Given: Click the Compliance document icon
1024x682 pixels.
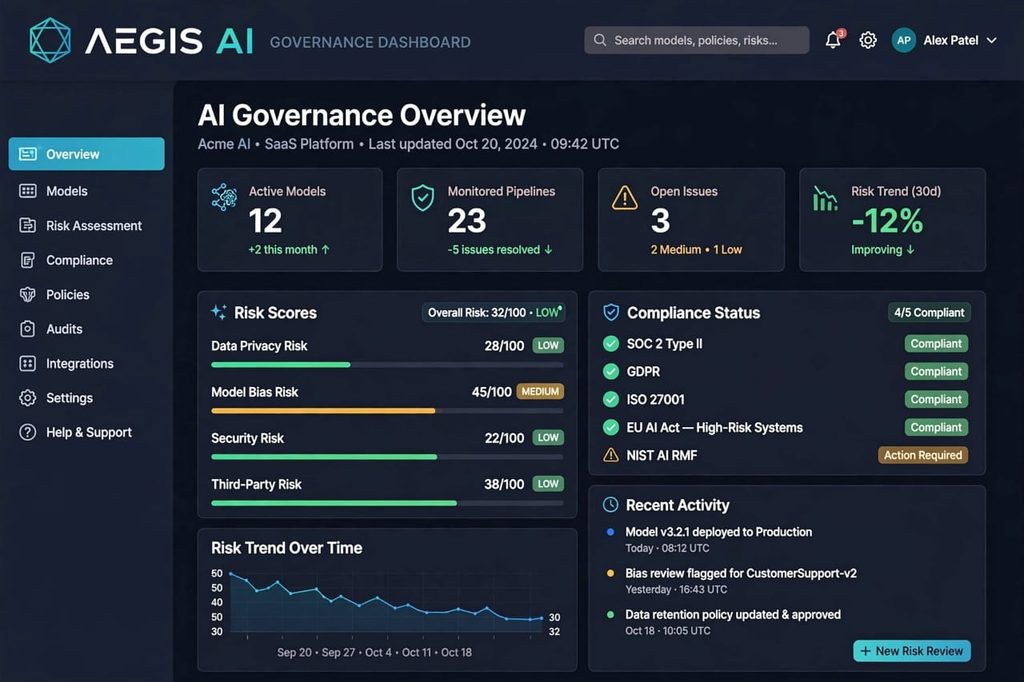Looking at the screenshot, I should click(27, 260).
